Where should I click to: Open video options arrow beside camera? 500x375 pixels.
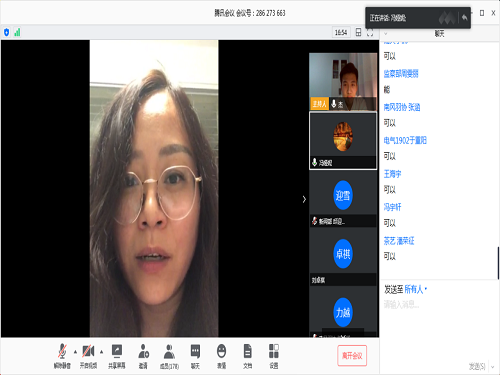click(x=101, y=352)
